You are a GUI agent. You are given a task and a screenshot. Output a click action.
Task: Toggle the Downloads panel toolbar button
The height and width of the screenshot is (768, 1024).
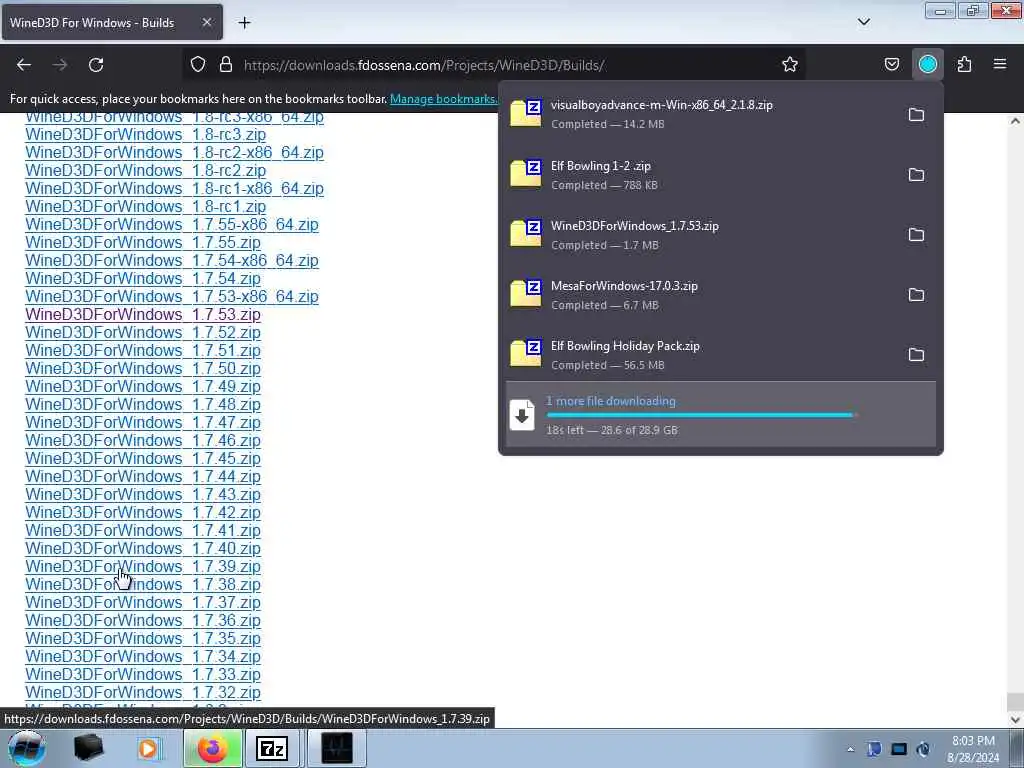(928, 64)
